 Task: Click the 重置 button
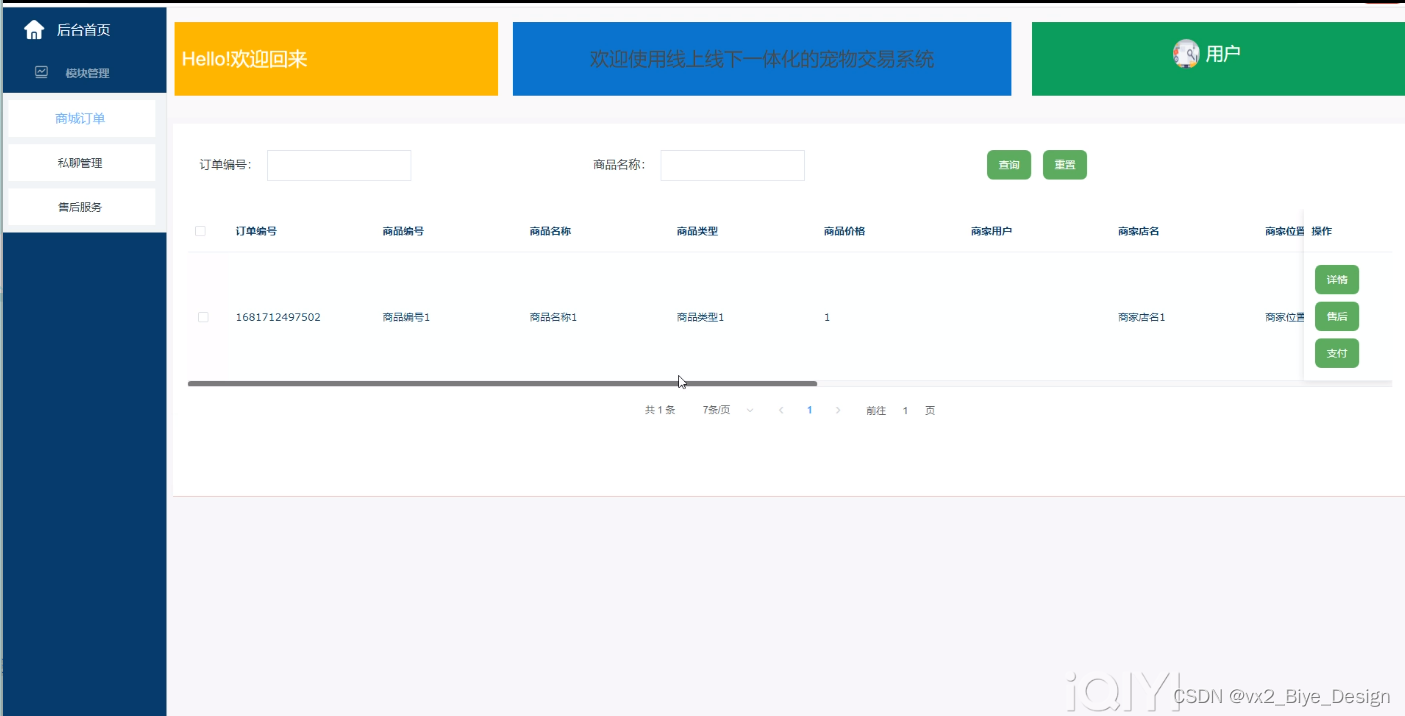point(1065,165)
